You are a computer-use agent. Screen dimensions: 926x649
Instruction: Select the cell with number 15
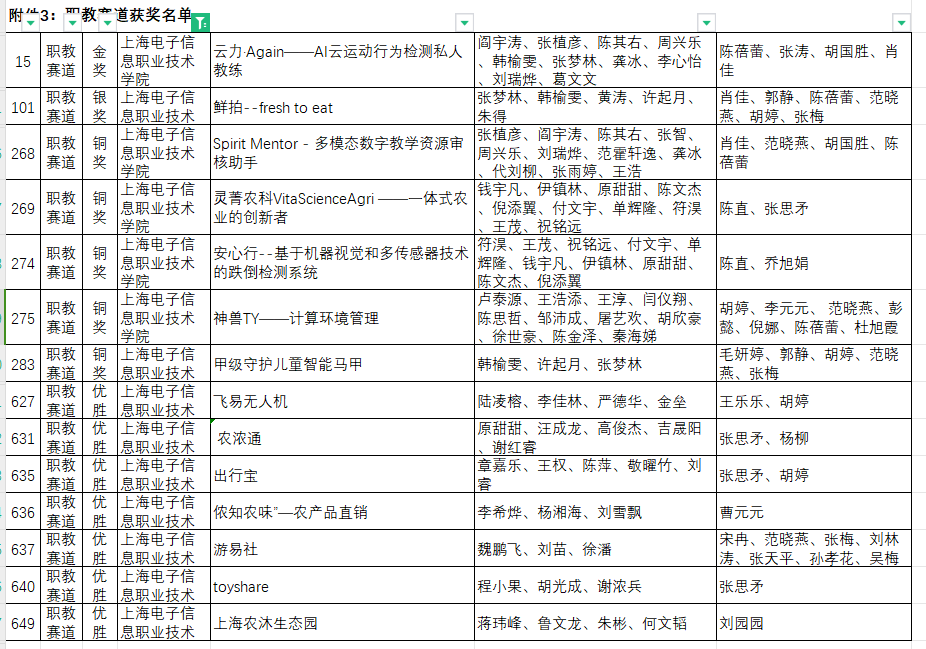click(x=23, y=61)
